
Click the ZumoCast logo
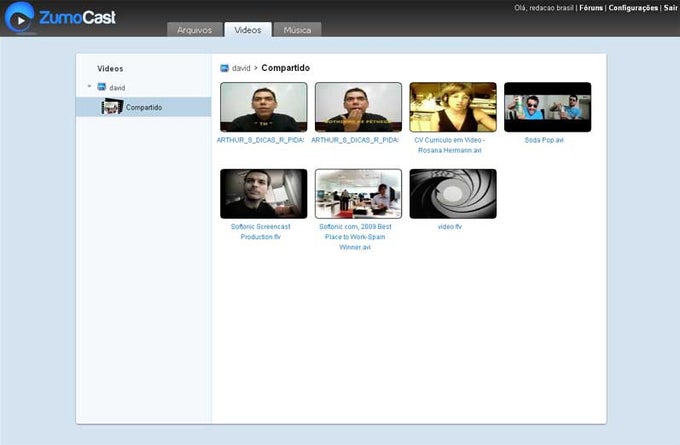coord(60,17)
